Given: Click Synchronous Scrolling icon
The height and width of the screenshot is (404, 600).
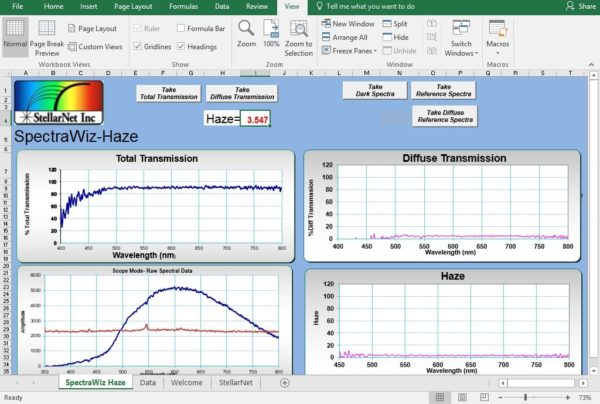Looking at the screenshot, I should tap(432, 37).
